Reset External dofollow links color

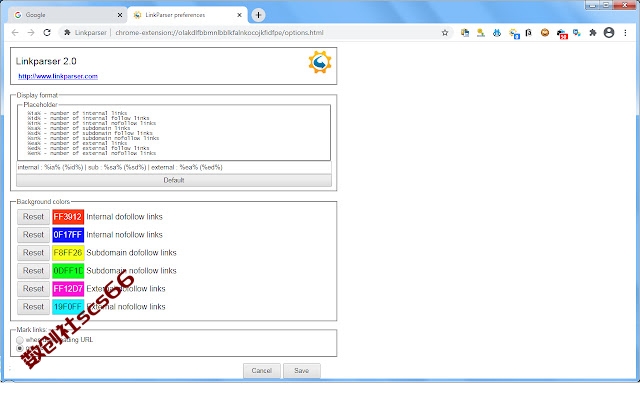[x=33, y=289]
